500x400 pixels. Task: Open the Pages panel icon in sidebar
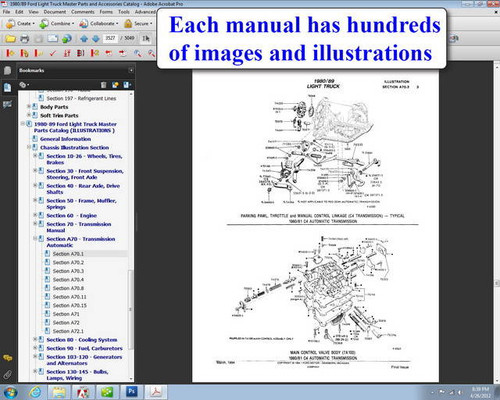click(x=7, y=70)
